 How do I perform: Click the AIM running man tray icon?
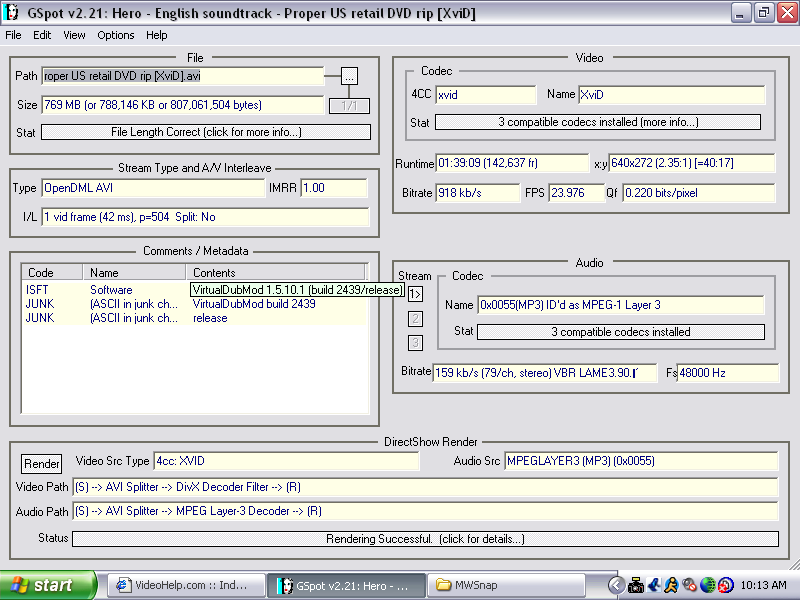(671, 585)
